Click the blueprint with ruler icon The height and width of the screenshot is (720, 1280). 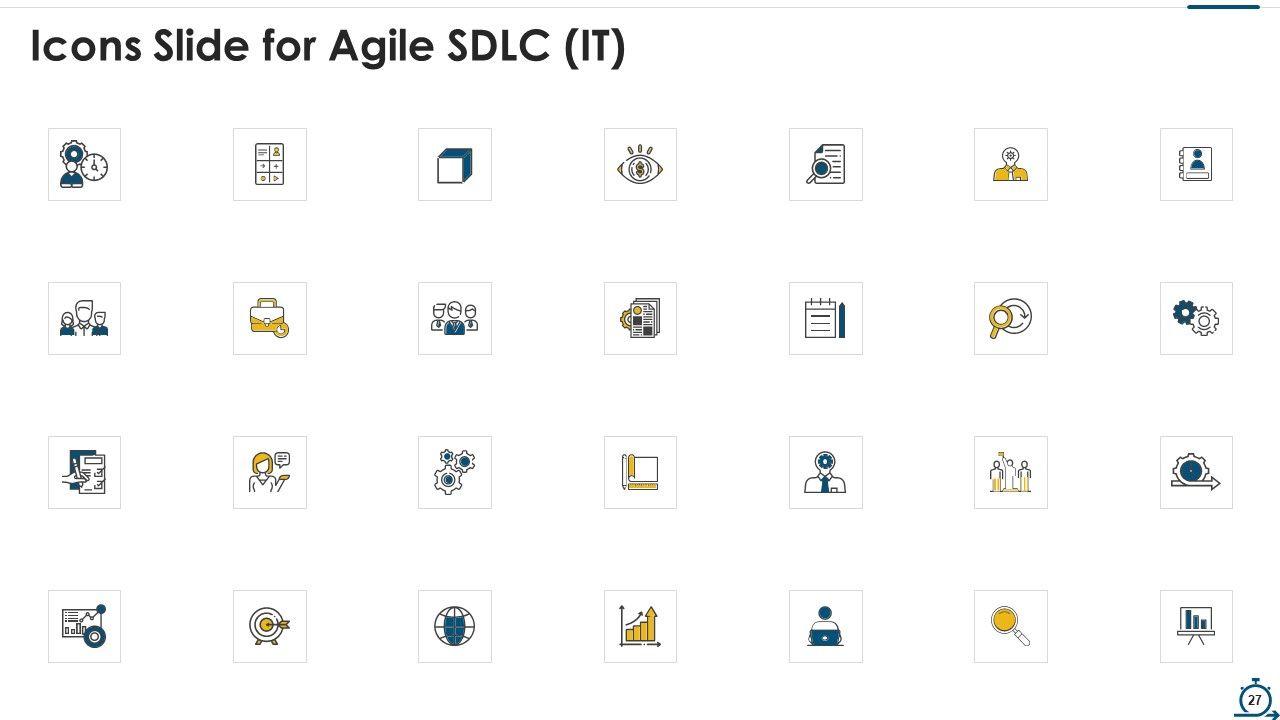[640, 472]
